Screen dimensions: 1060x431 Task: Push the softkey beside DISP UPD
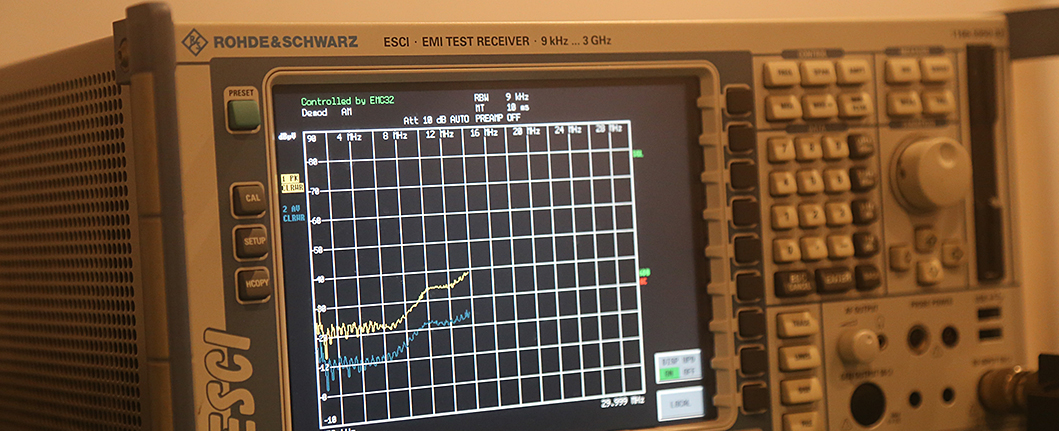point(752,361)
